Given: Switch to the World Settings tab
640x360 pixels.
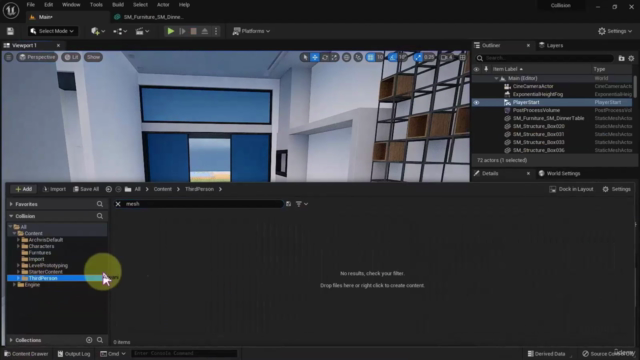Looking at the screenshot, I should [559, 173].
